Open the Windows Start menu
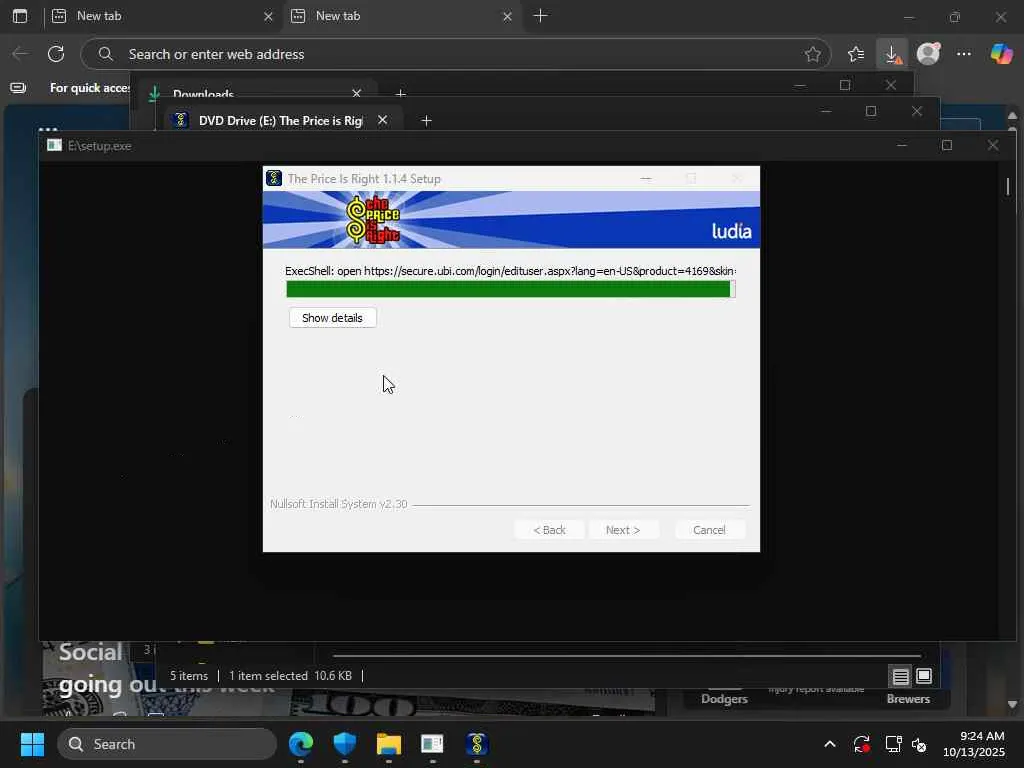Image resolution: width=1024 pixels, height=768 pixels. click(x=32, y=744)
